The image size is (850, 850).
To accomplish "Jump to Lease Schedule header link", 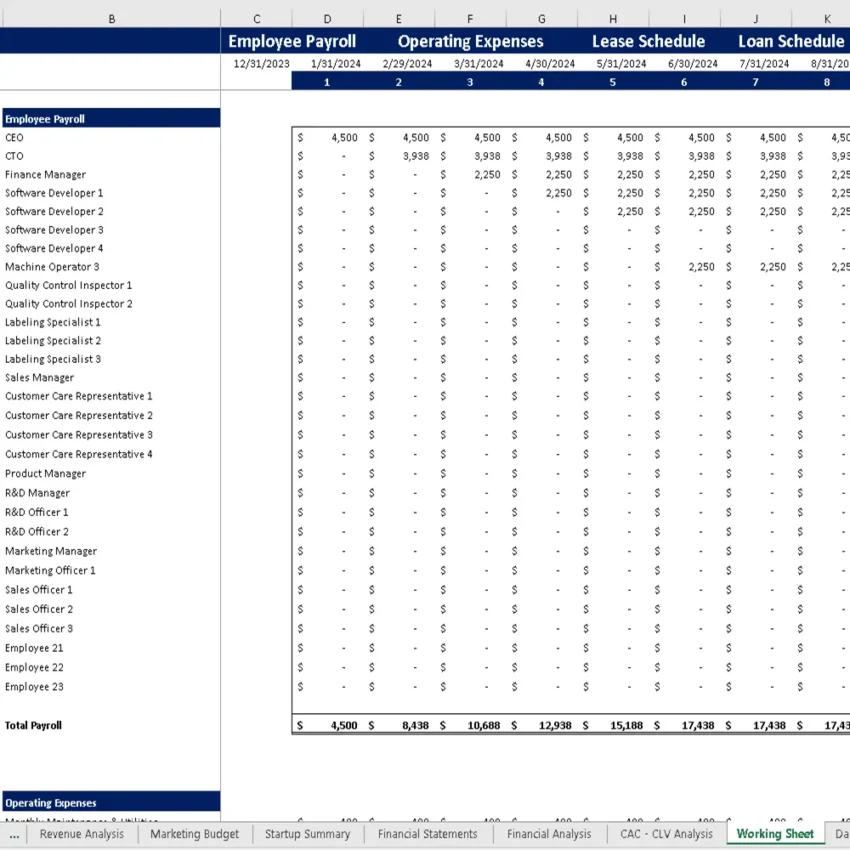I will 648,41.
